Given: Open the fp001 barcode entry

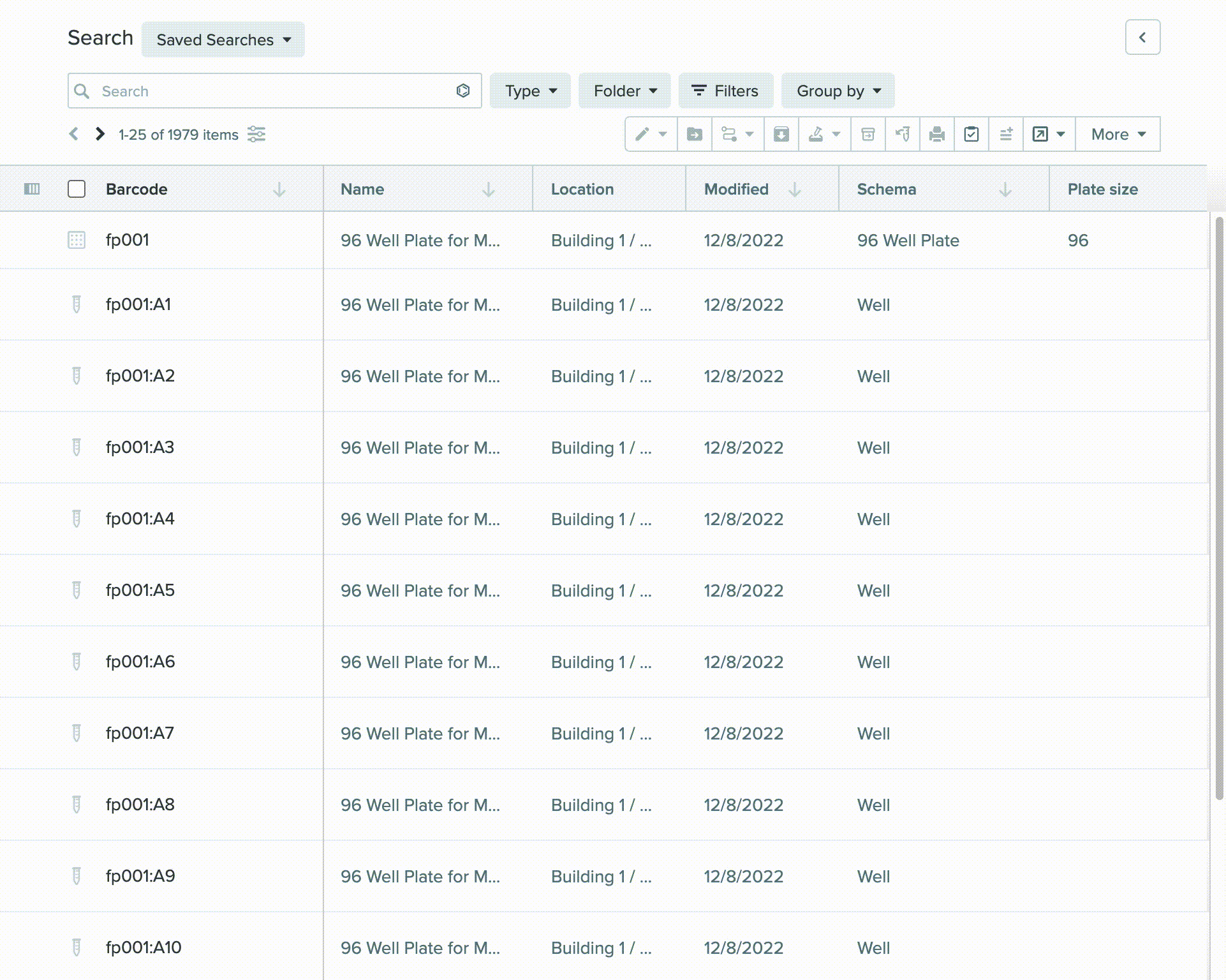Looking at the screenshot, I should 128,240.
